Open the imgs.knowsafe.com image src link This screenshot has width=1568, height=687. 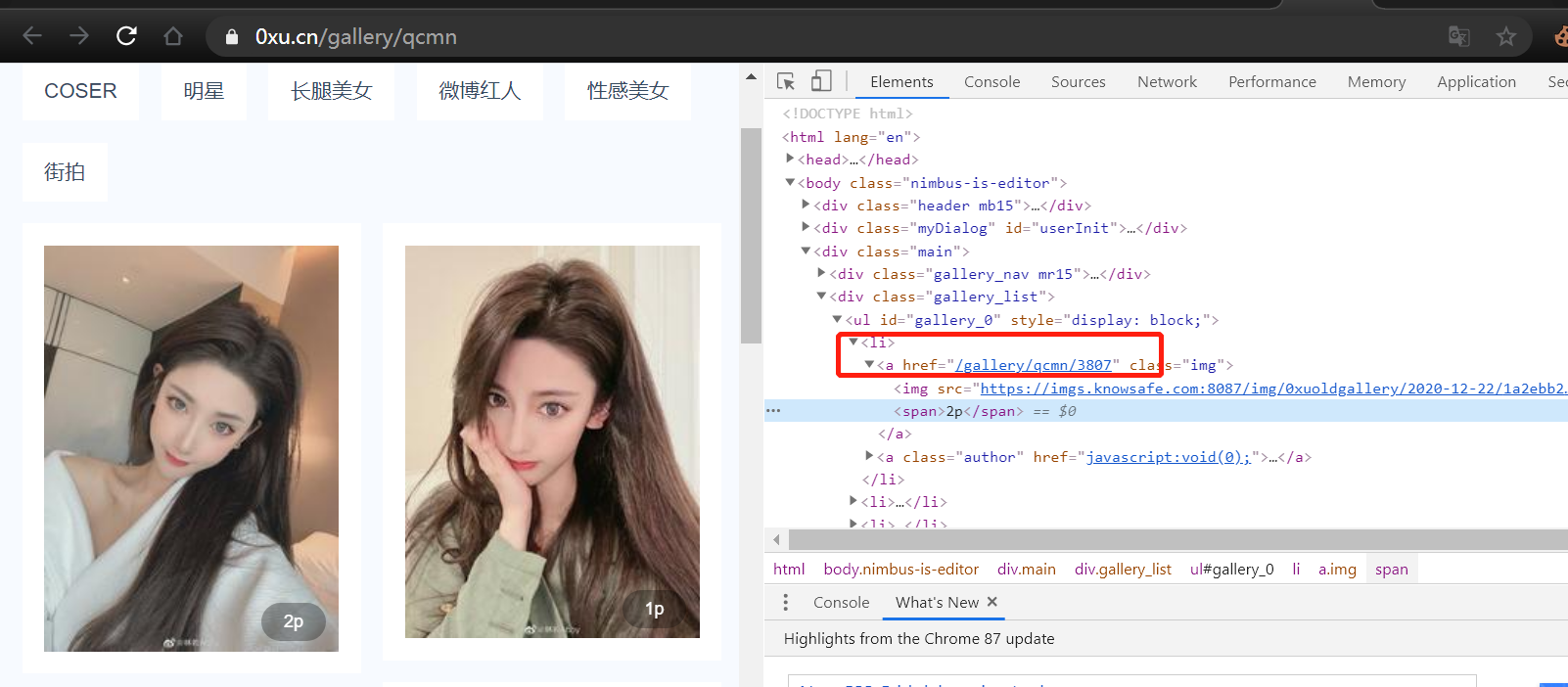click(x=1273, y=389)
